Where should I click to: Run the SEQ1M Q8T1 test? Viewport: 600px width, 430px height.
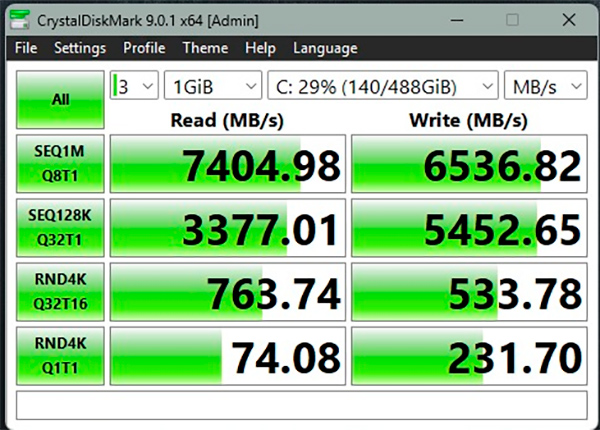(x=58, y=163)
